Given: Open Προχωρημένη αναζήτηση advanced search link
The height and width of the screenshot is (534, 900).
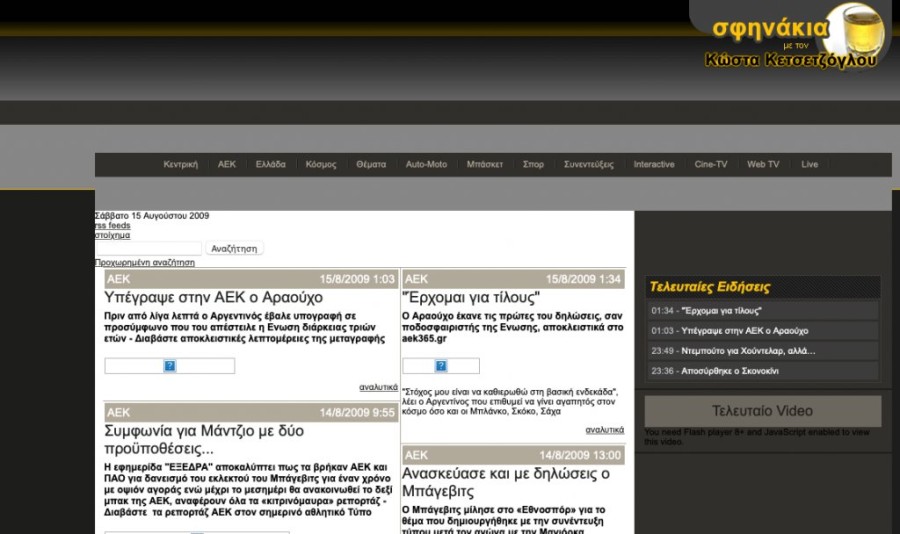Looking at the screenshot, I should click(145, 262).
